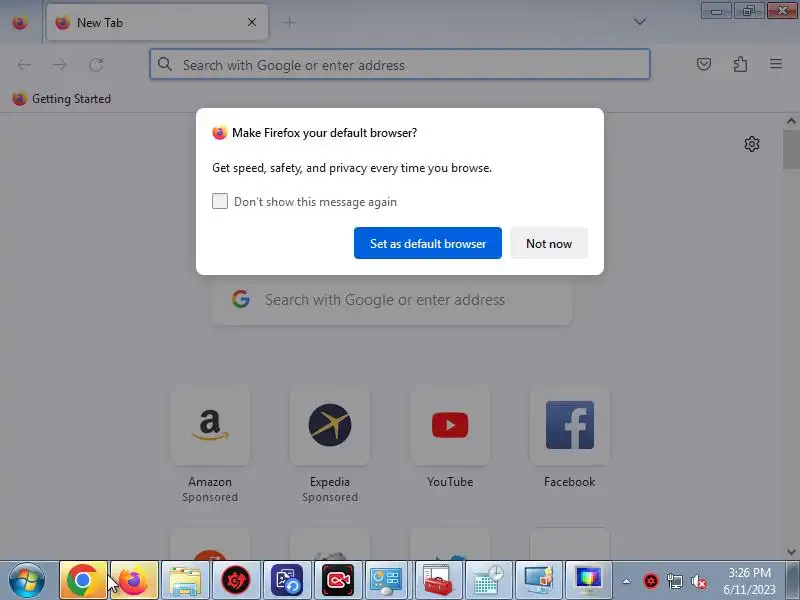Switch to Firefox in the taskbar
The image size is (800, 600).
click(x=134, y=581)
